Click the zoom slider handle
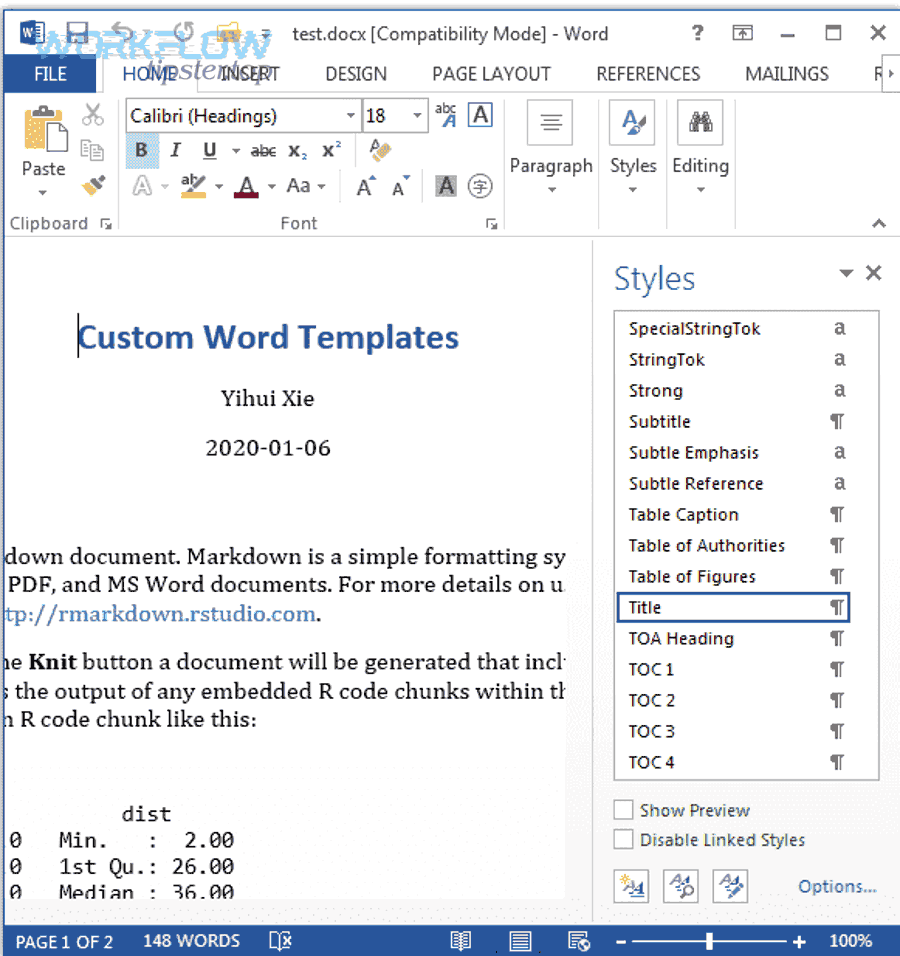The image size is (900, 956). tap(709, 941)
